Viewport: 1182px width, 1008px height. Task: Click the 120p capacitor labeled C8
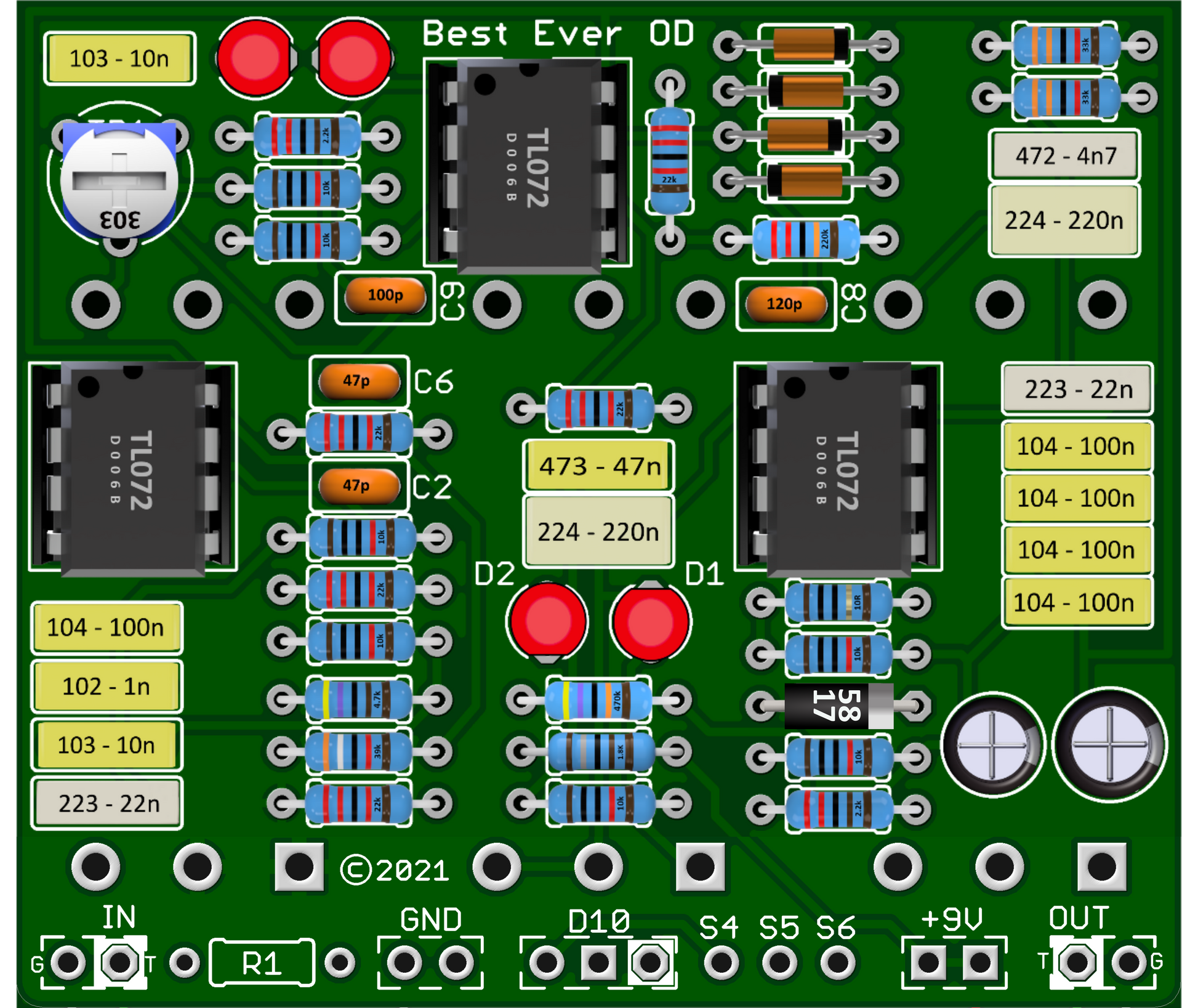click(x=787, y=304)
